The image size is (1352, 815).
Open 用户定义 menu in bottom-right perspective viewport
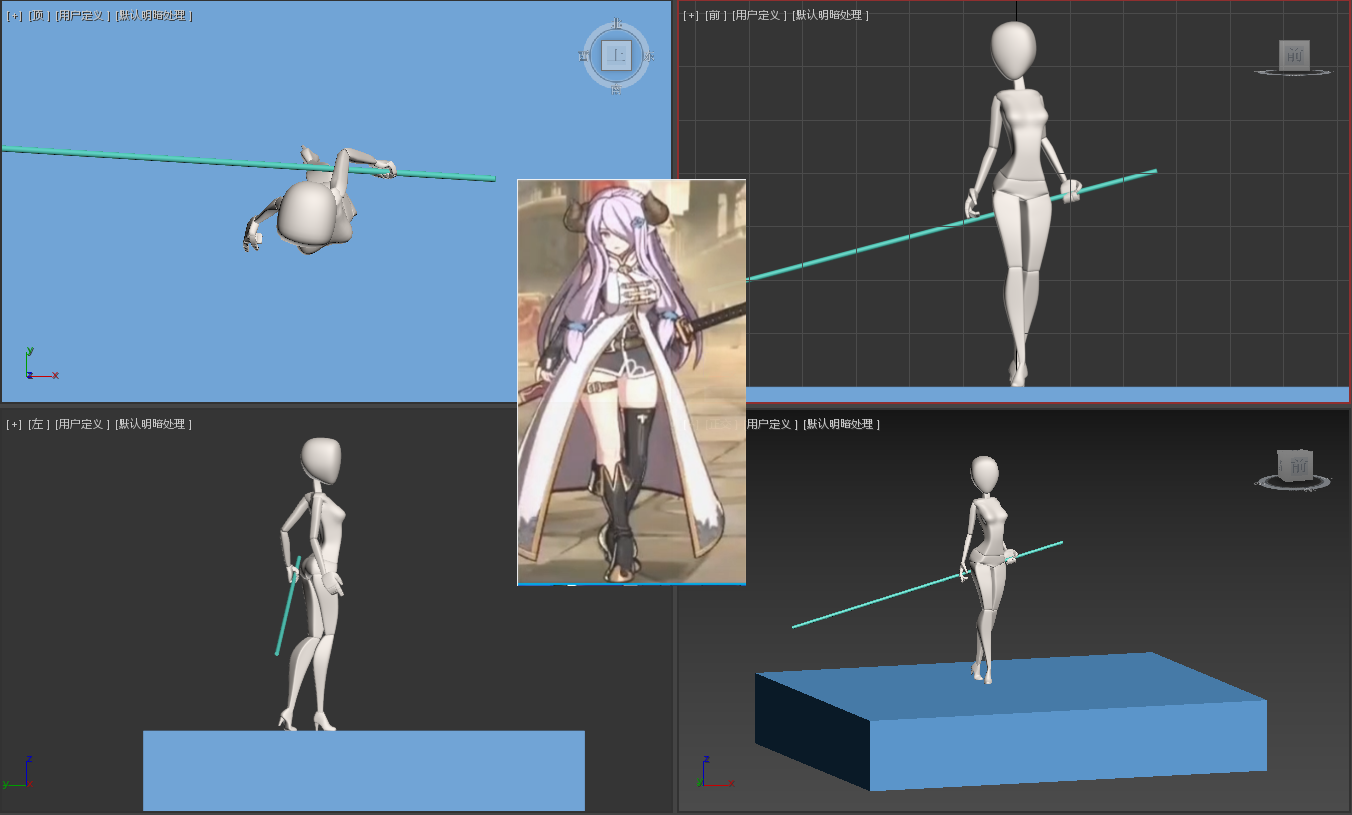(771, 424)
